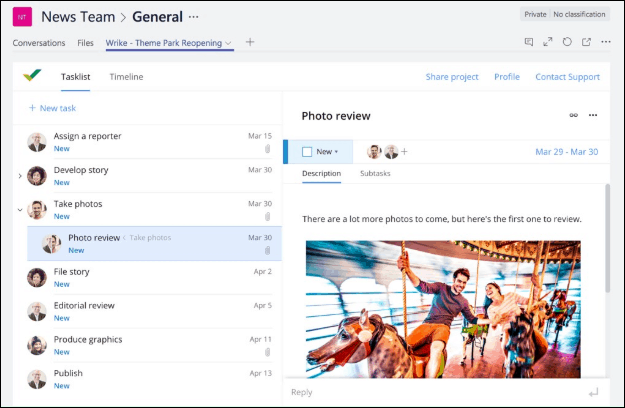Reload the Wrike tab with refresh icon
The height and width of the screenshot is (408, 625).
tap(567, 42)
